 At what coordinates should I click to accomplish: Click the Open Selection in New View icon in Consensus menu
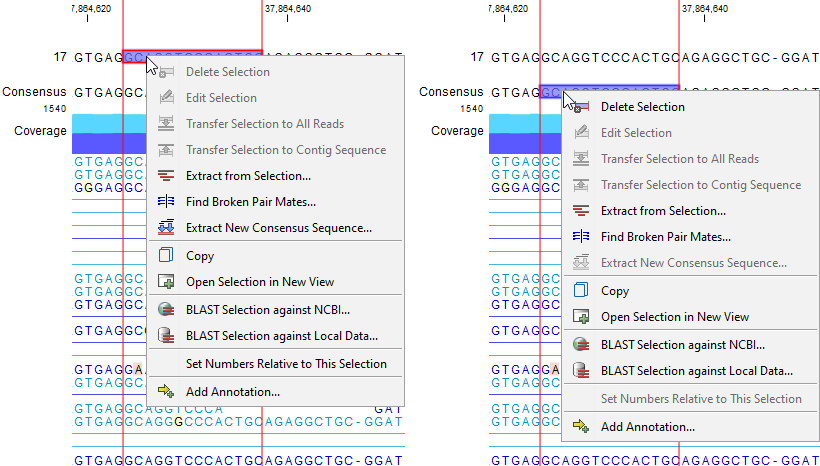(582, 317)
